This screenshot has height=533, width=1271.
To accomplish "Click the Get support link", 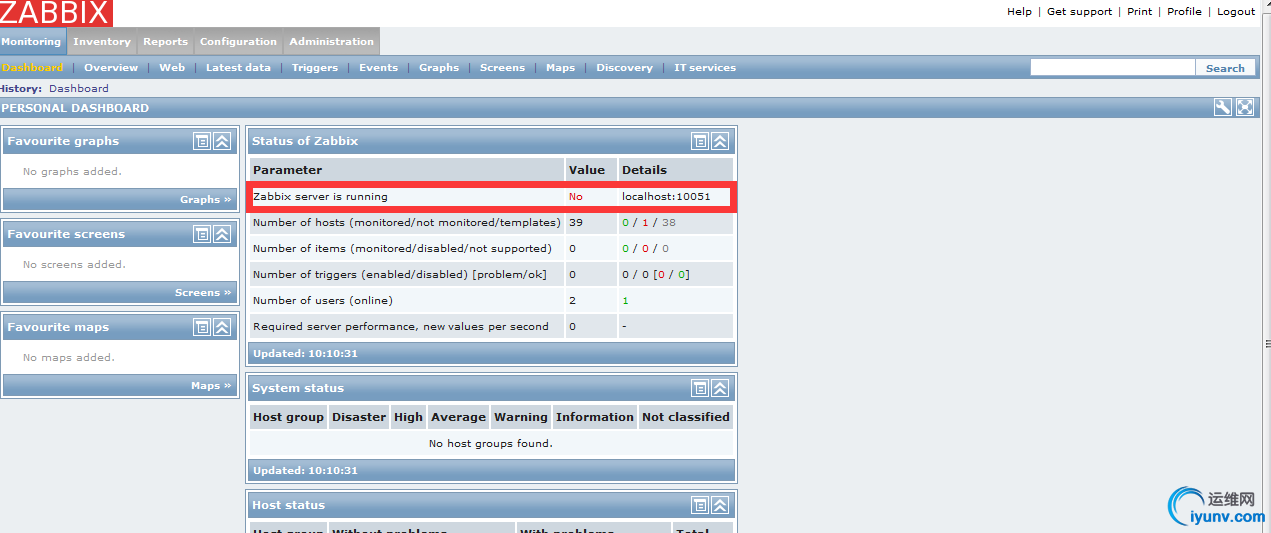I will click(x=1079, y=12).
